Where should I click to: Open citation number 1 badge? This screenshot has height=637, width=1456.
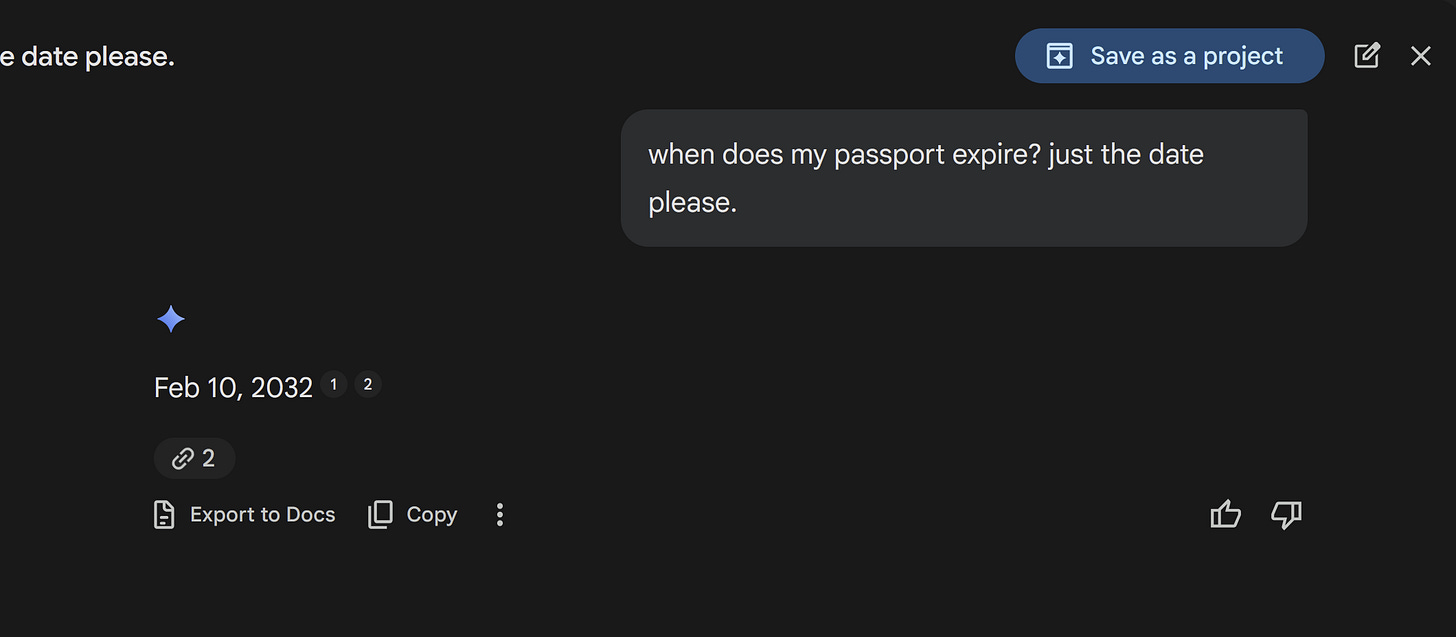pos(333,385)
